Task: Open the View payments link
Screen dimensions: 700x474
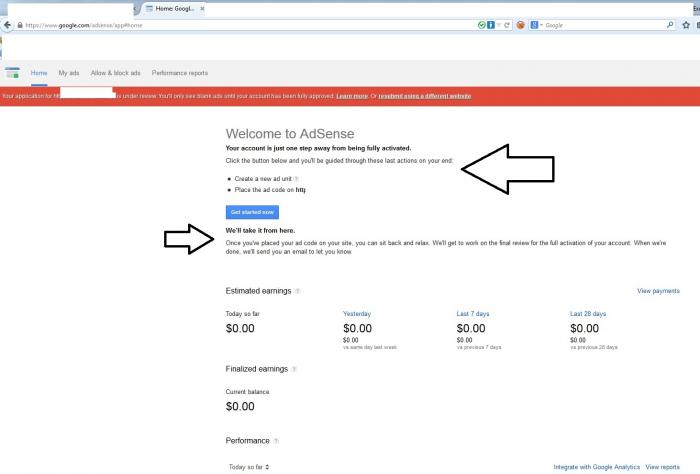Action: tap(658, 291)
